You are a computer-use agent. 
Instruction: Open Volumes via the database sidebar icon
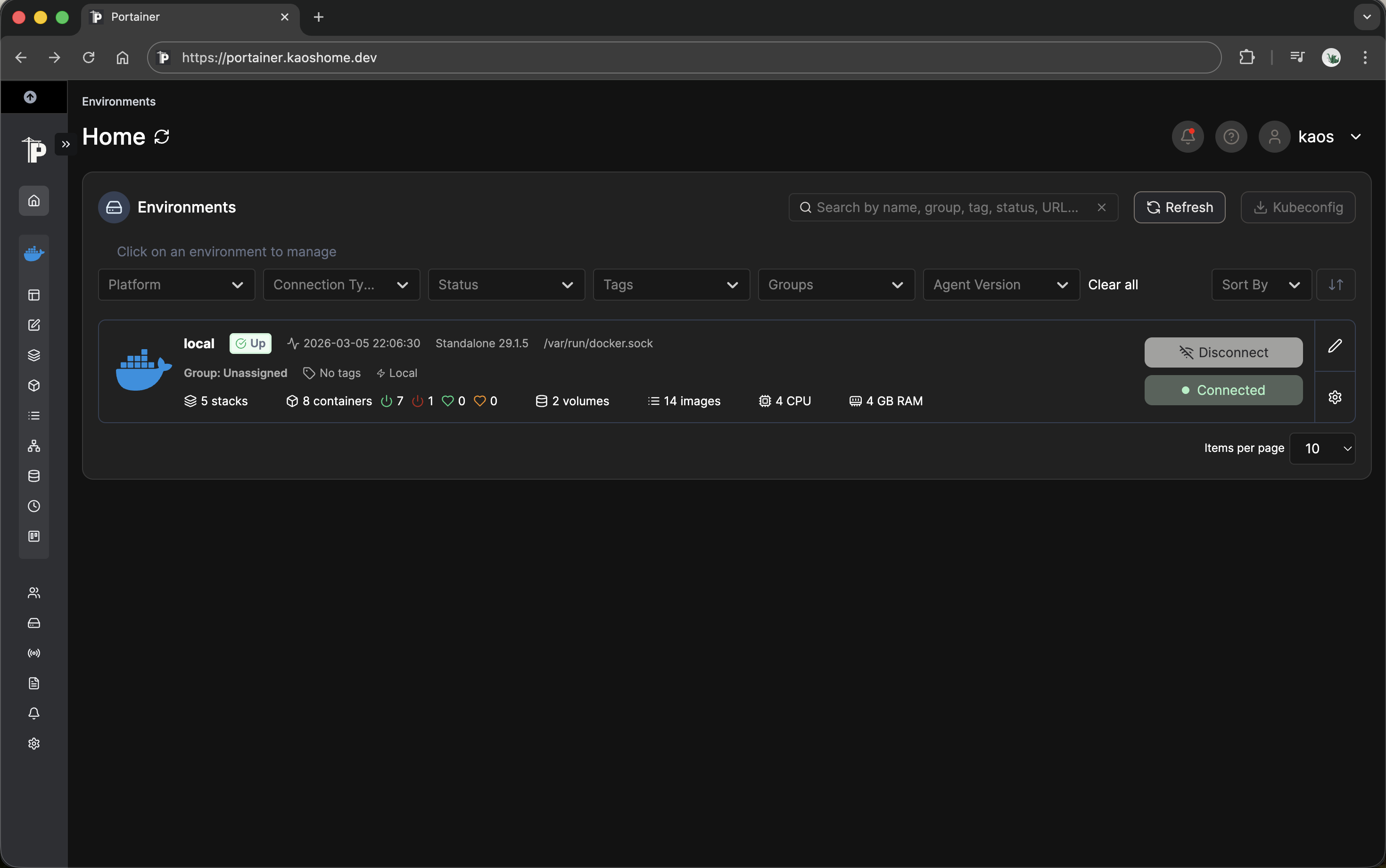click(x=33, y=475)
